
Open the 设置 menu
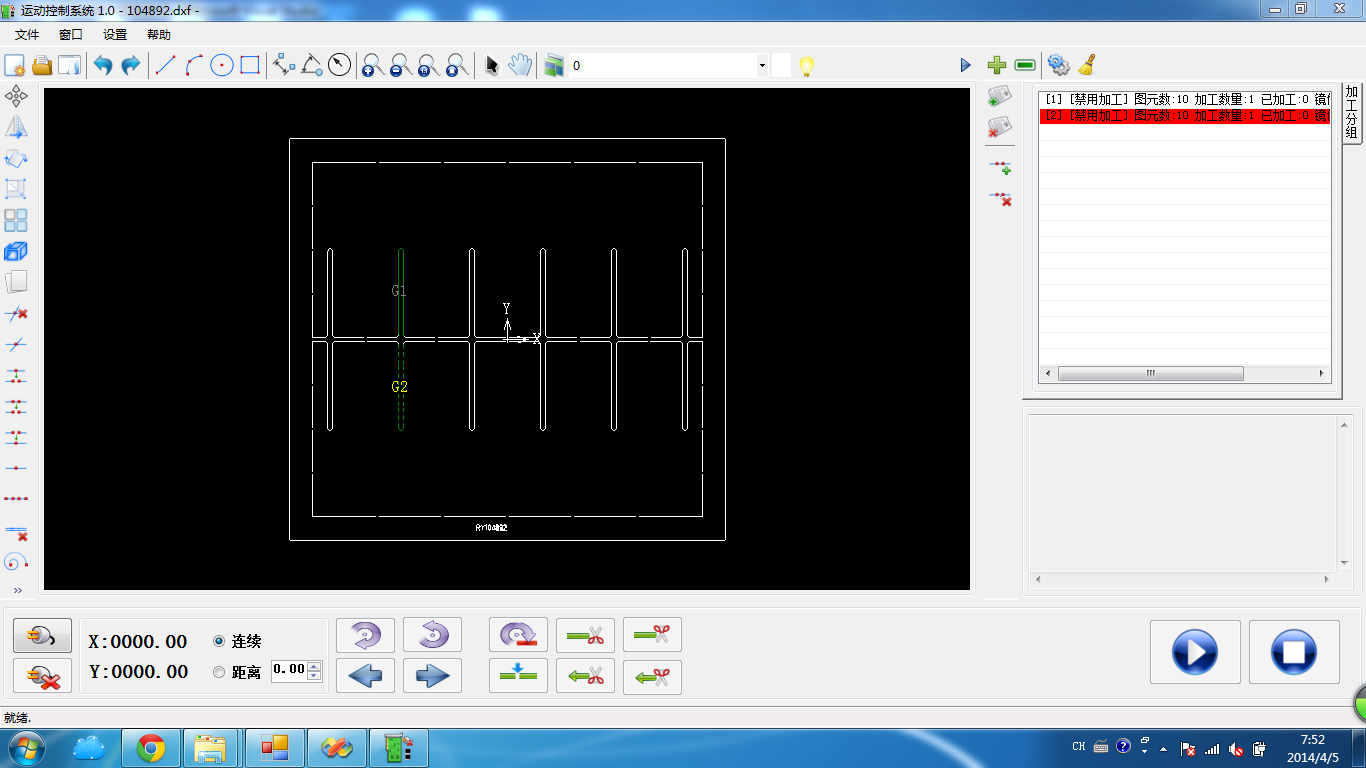click(115, 35)
